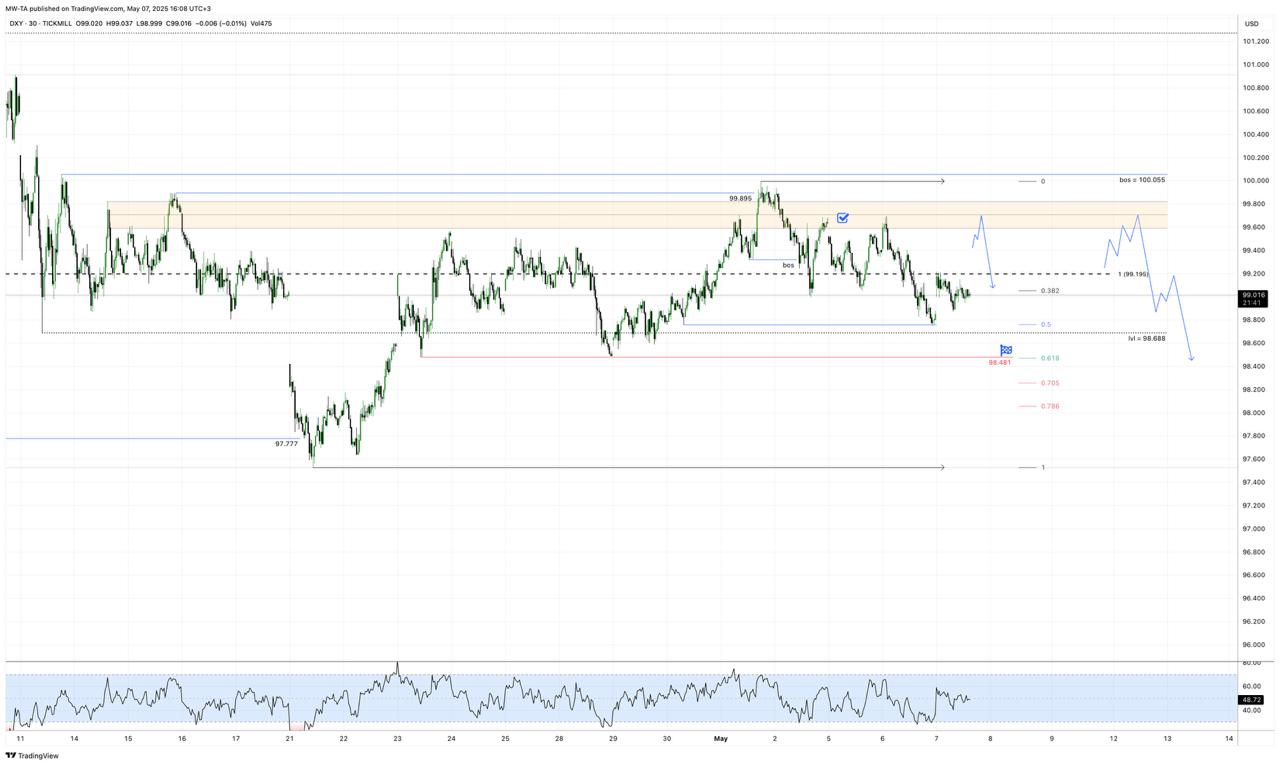This screenshot has width=1280, height=765.
Task: Select the current price label 99.016
Action: (x=1254, y=295)
